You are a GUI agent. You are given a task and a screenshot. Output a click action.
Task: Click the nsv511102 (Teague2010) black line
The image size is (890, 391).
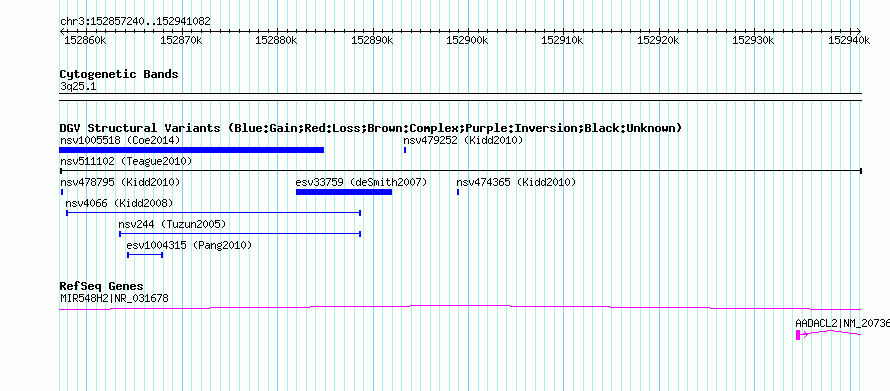click(460, 171)
